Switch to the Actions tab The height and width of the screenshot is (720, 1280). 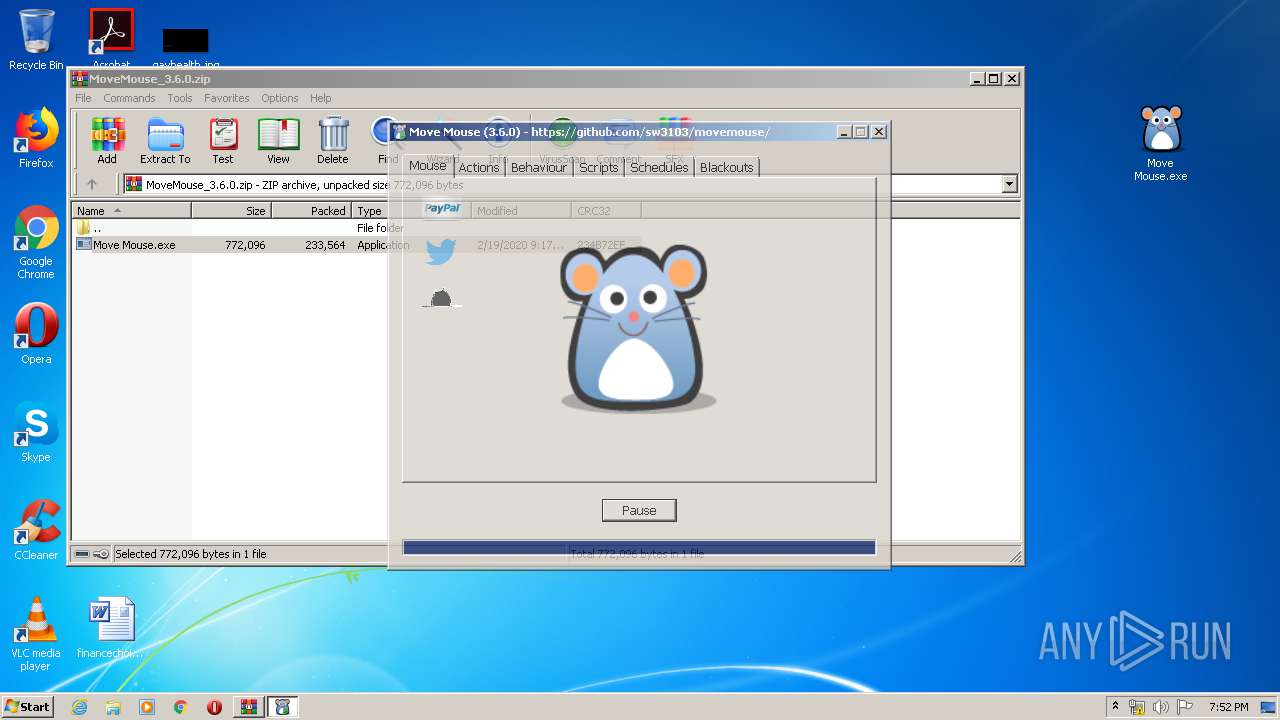(x=479, y=167)
